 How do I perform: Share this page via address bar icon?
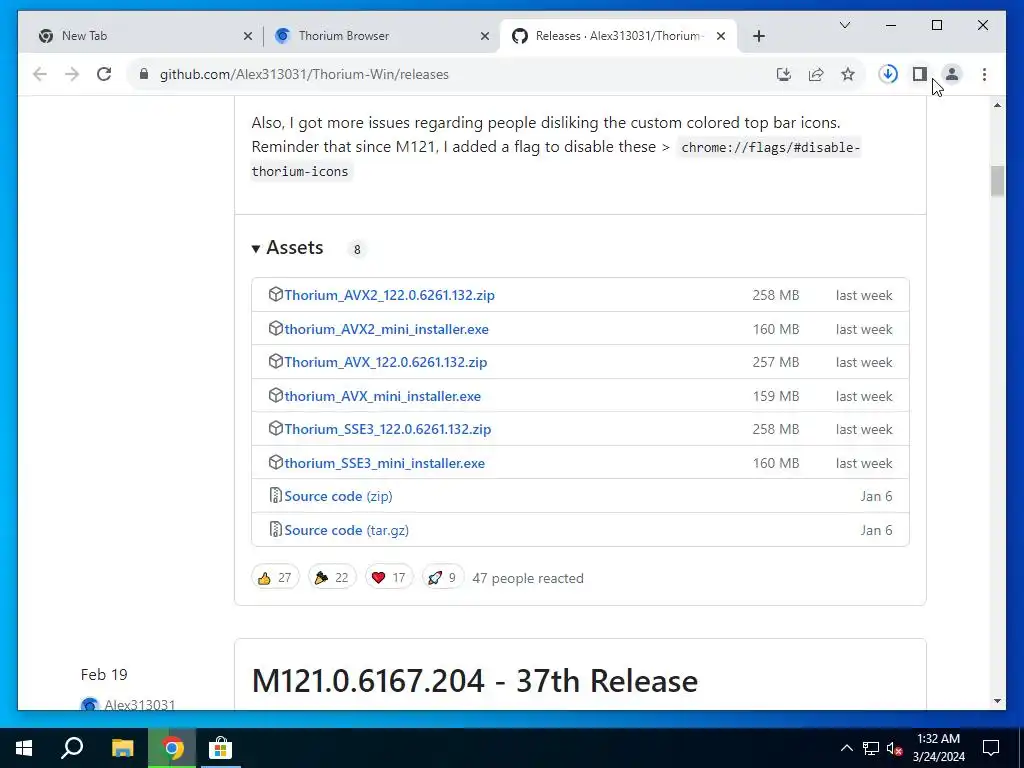[816, 74]
